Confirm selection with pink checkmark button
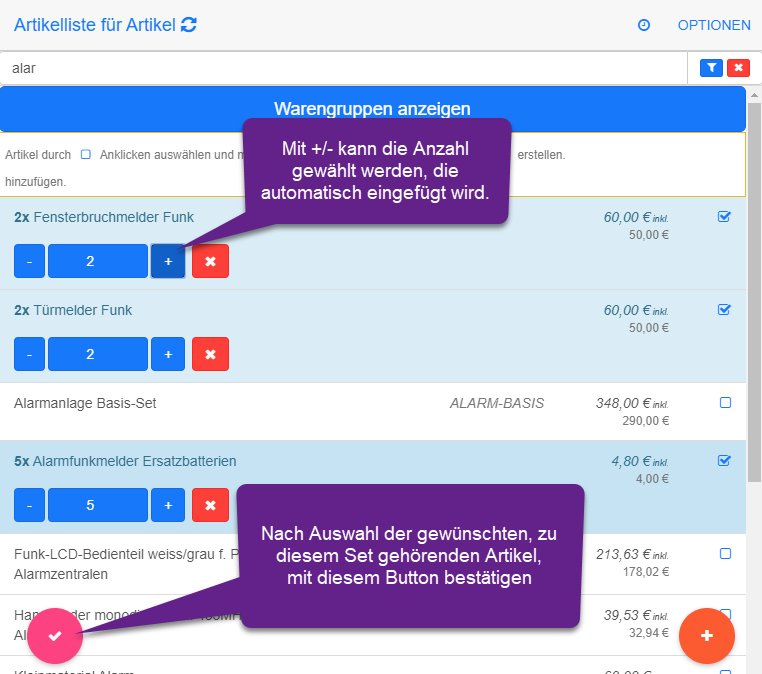 [55, 636]
